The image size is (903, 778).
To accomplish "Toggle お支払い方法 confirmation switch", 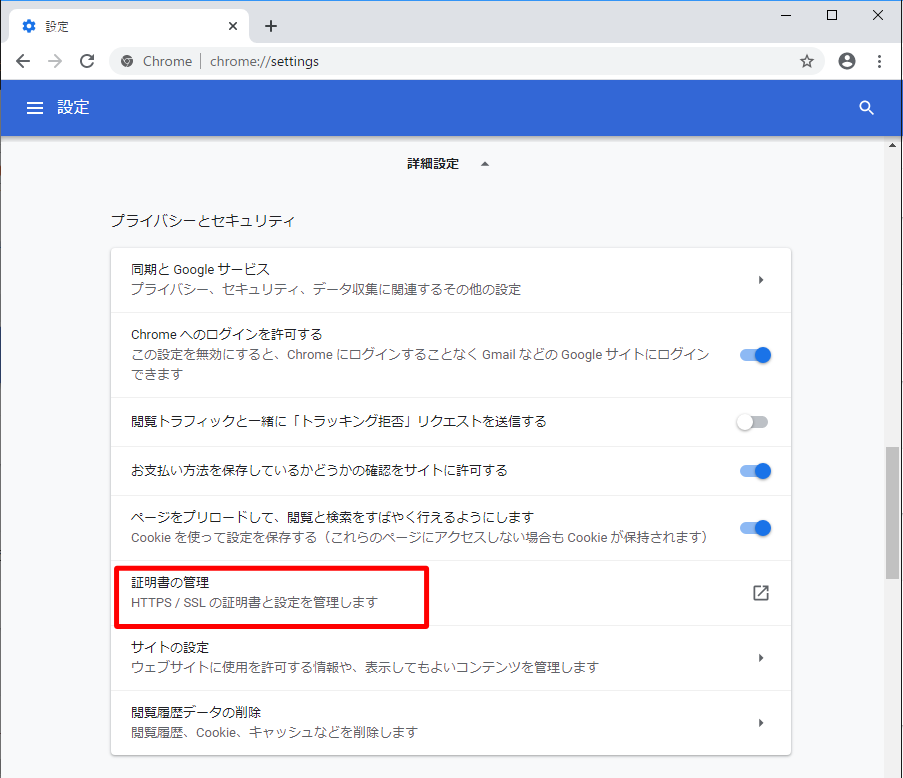I will [755, 471].
